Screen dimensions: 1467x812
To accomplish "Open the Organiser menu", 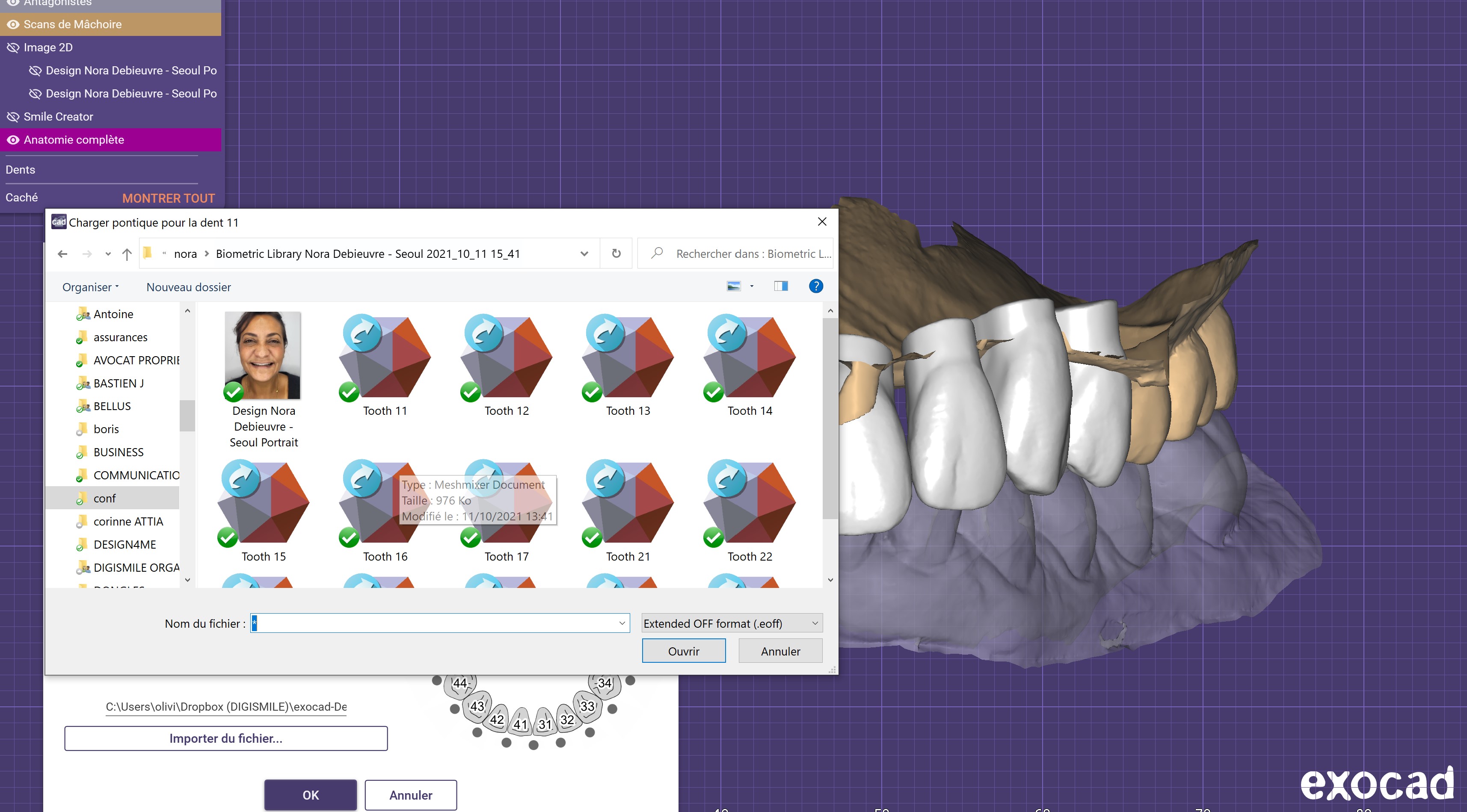I will tap(91, 287).
